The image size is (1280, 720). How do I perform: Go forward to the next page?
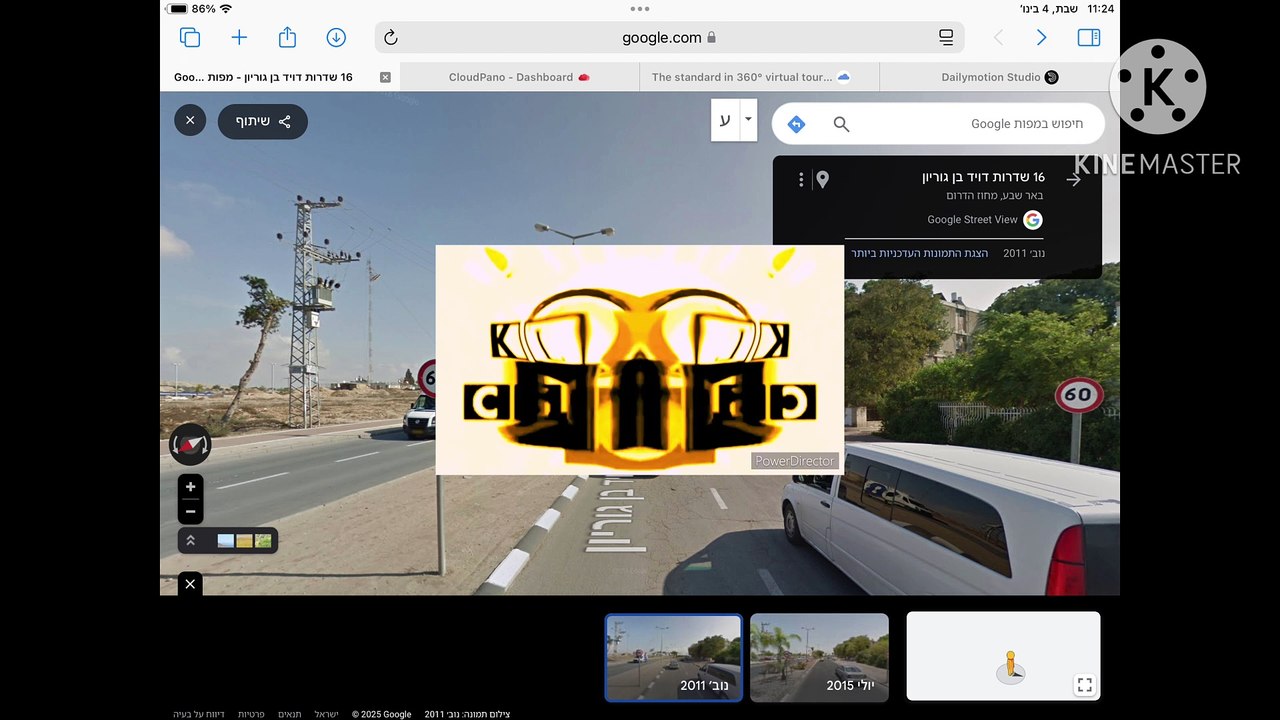[x=1041, y=37]
